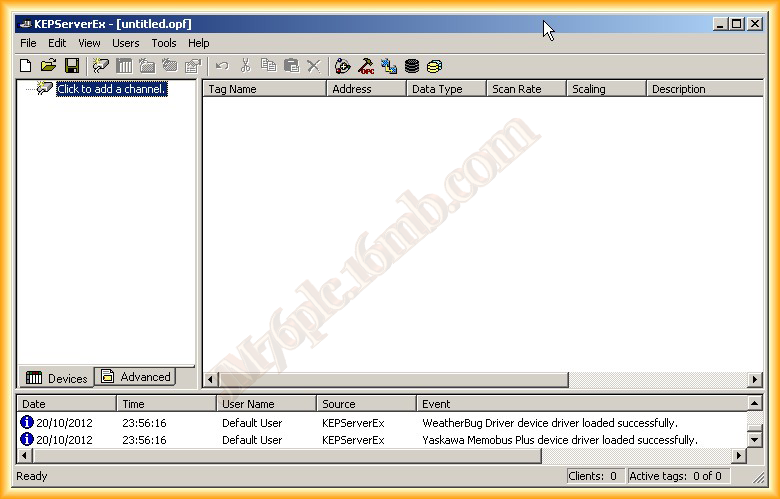The image size is (780, 499).
Task: Select the Devices tab
Action: [x=57, y=378]
